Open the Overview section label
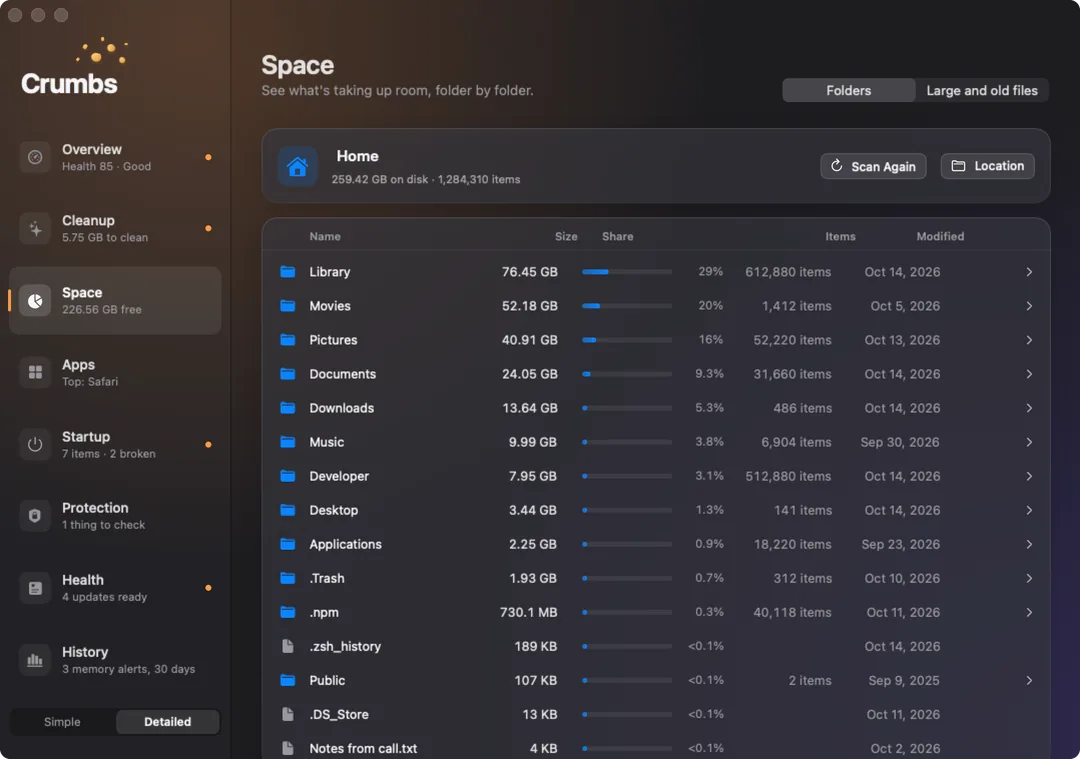1080x759 pixels. tap(92, 149)
